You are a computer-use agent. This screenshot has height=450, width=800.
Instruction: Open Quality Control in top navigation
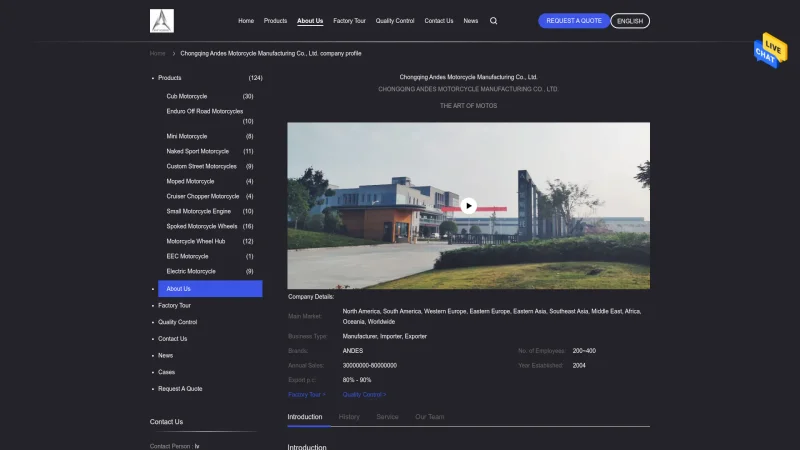pyautogui.click(x=395, y=21)
